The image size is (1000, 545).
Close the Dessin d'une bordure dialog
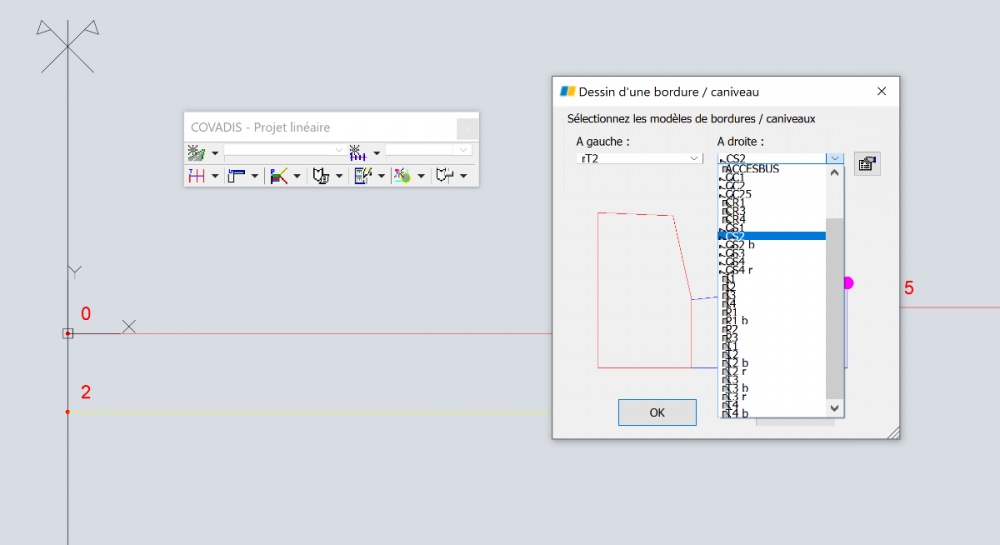pyautogui.click(x=881, y=91)
